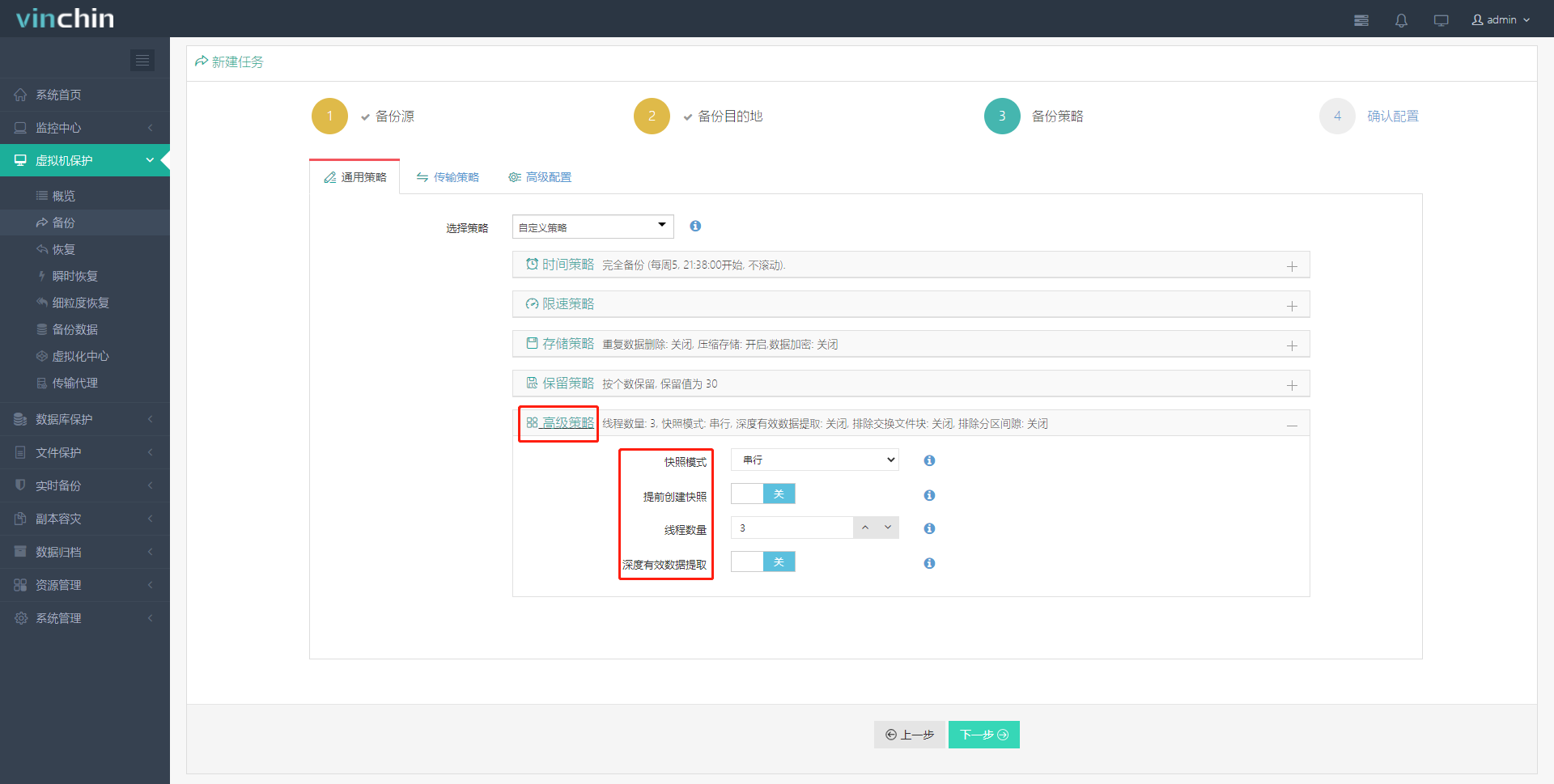Click 线程数量 input field
Viewport: 1554px width, 784px height.
point(792,528)
